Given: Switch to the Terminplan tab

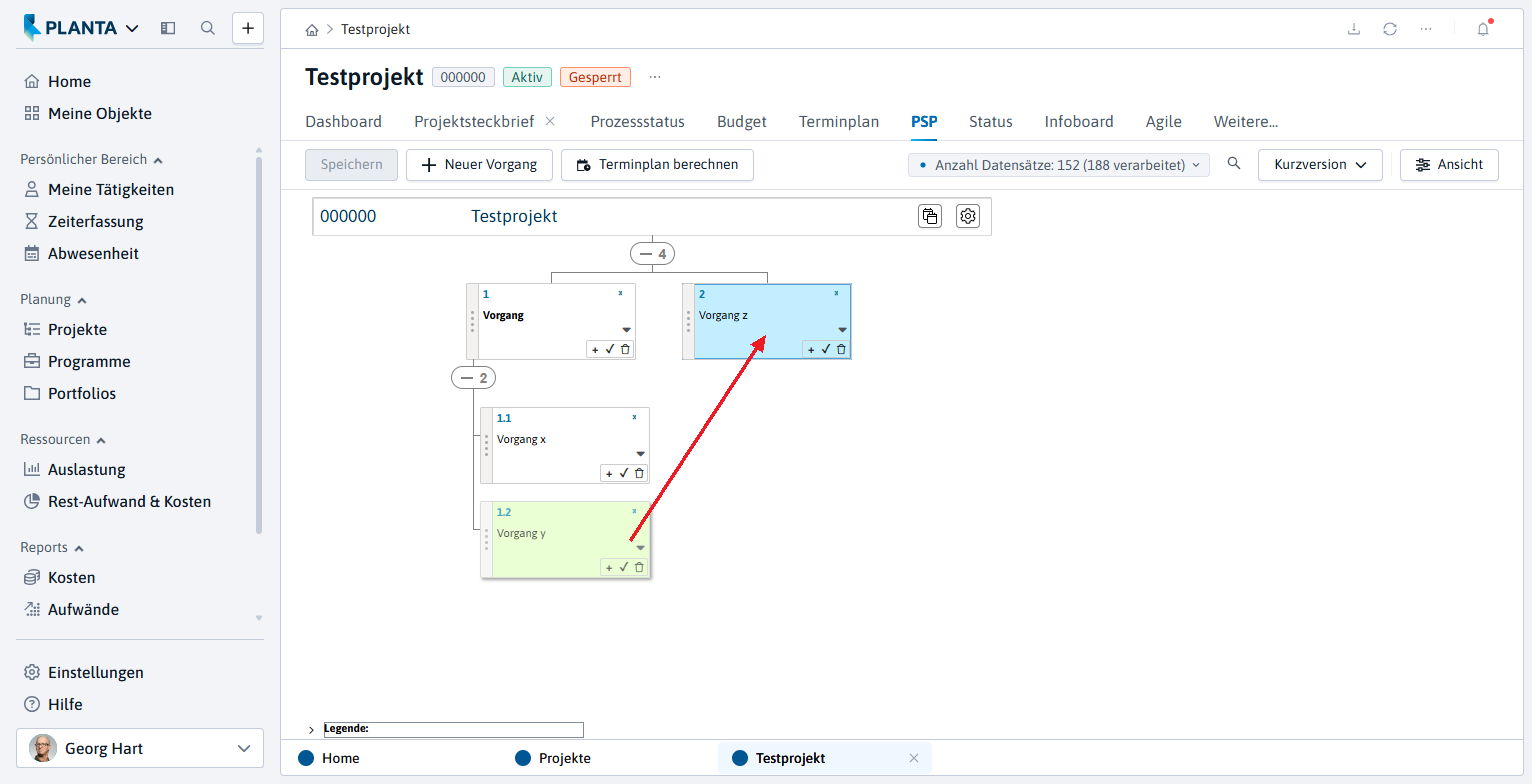Looking at the screenshot, I should [x=839, y=122].
